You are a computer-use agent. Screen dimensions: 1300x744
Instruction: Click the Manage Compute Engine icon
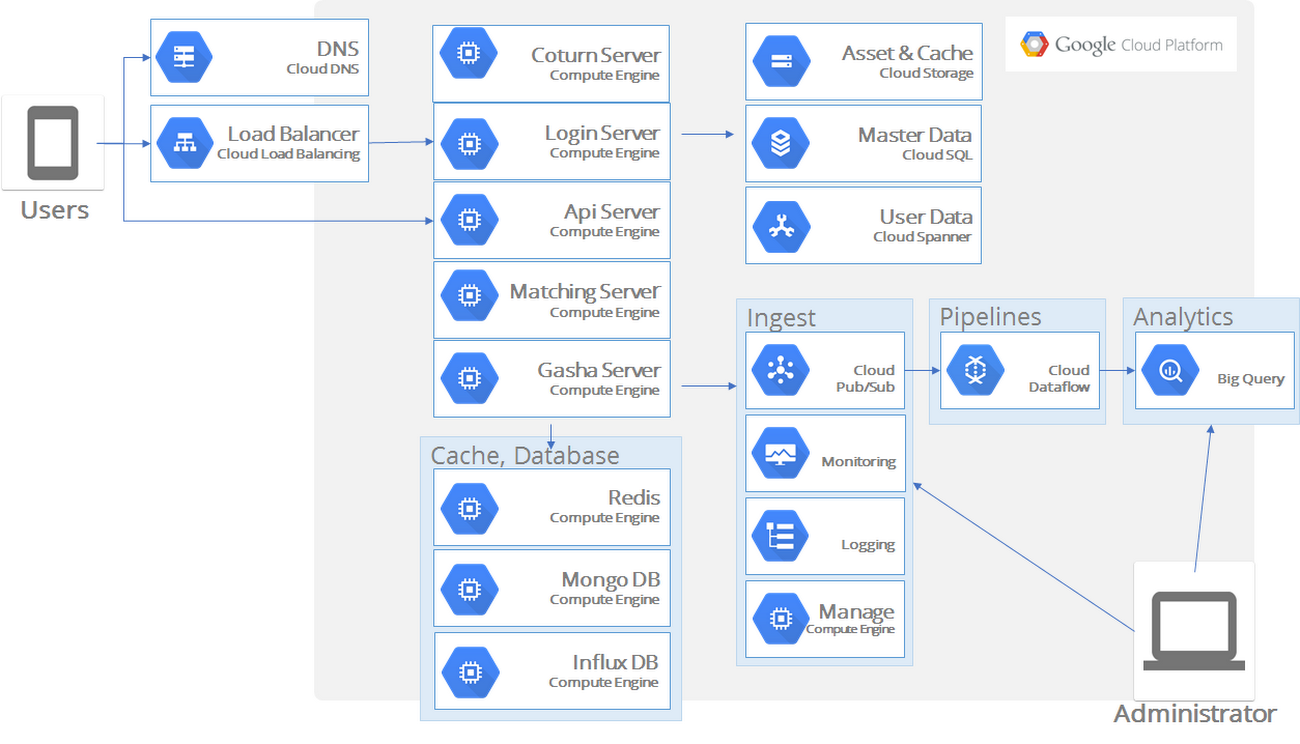pos(780,619)
